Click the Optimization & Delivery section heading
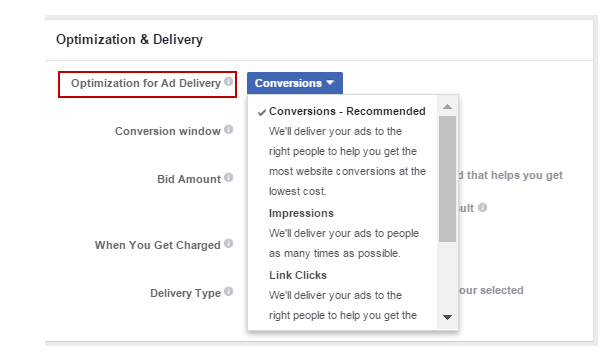Viewport: 611px width, 360px height. [129, 40]
